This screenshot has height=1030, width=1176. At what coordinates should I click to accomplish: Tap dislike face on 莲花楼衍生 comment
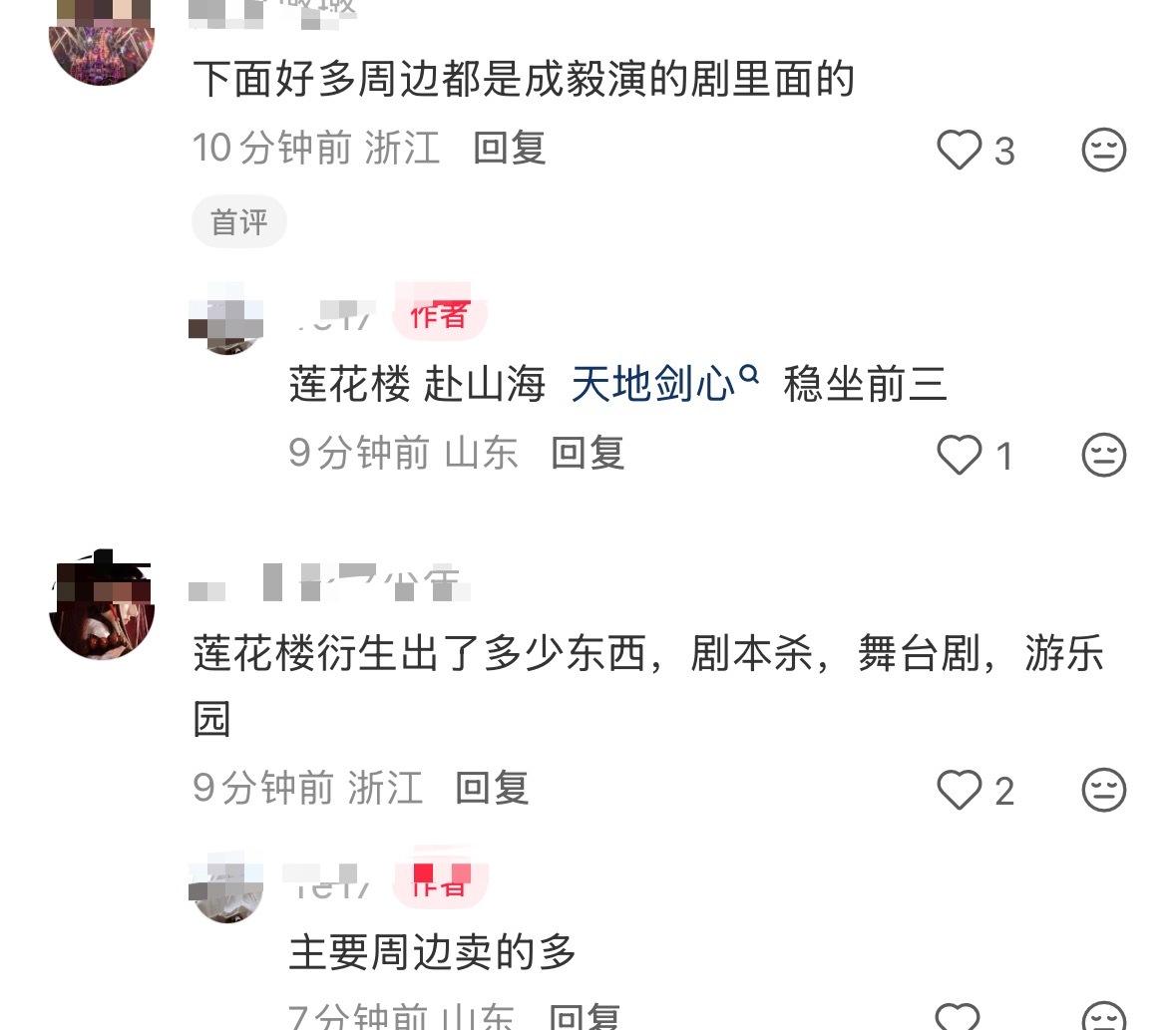pyautogui.click(x=1104, y=790)
